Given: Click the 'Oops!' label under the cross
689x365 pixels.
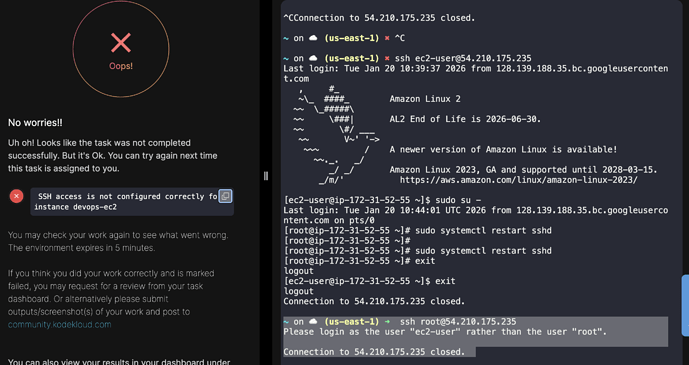Looking at the screenshot, I should (x=121, y=66).
